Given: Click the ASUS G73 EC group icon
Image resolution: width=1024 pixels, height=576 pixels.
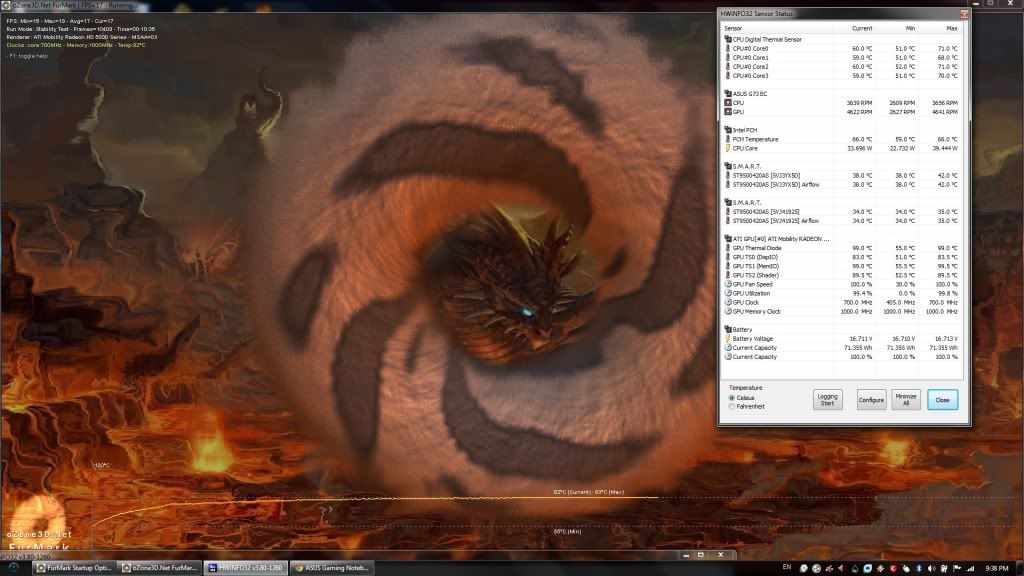Looking at the screenshot, I should [728, 93].
